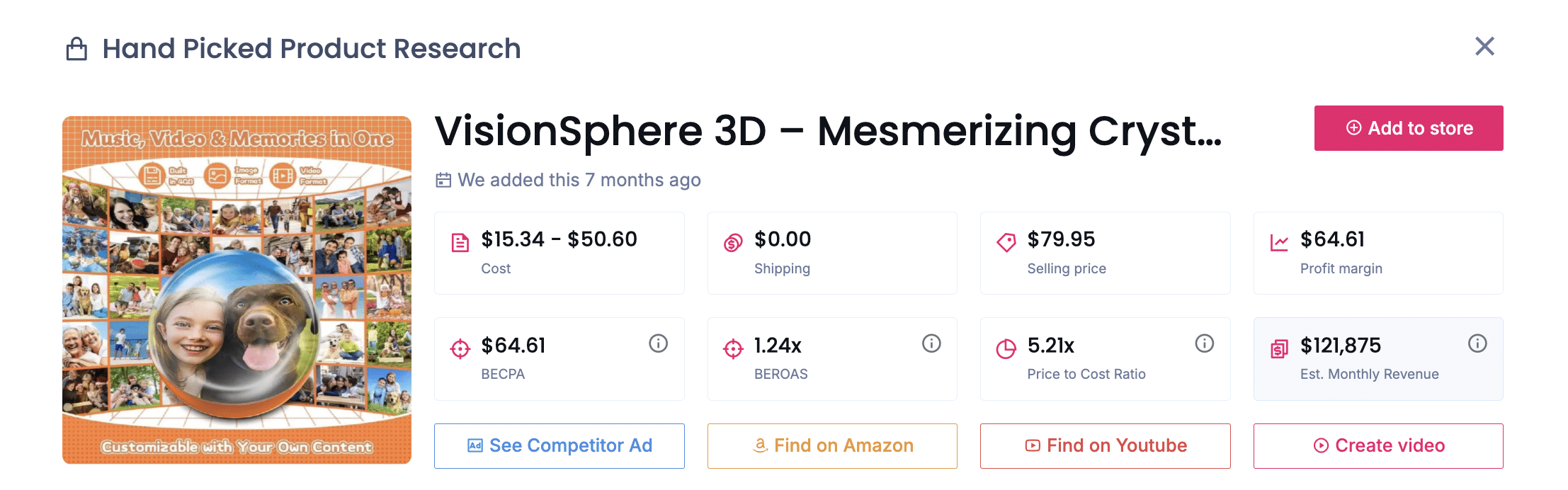Click the Est. Monthly Revenue info icon
Image resolution: width=1568 pixels, height=490 pixels.
click(x=1477, y=343)
